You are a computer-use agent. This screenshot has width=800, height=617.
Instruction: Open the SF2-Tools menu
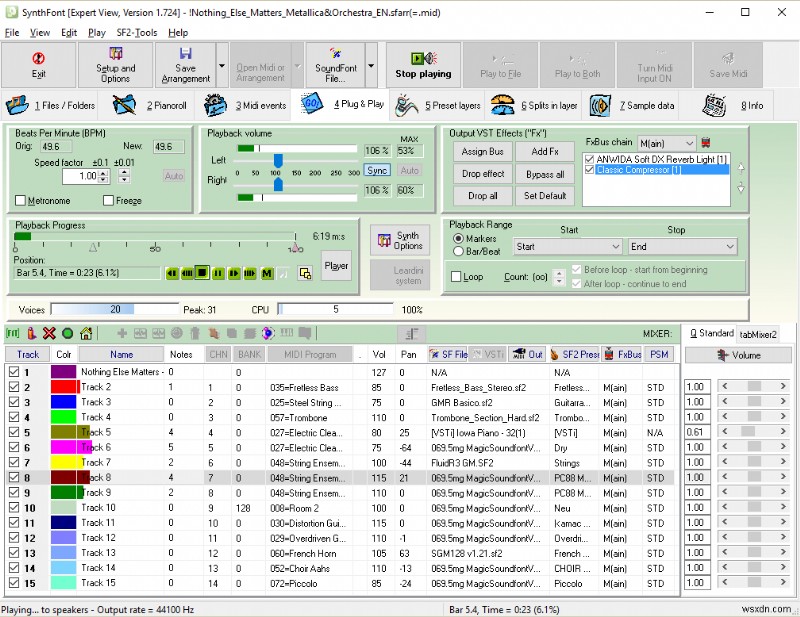134,32
